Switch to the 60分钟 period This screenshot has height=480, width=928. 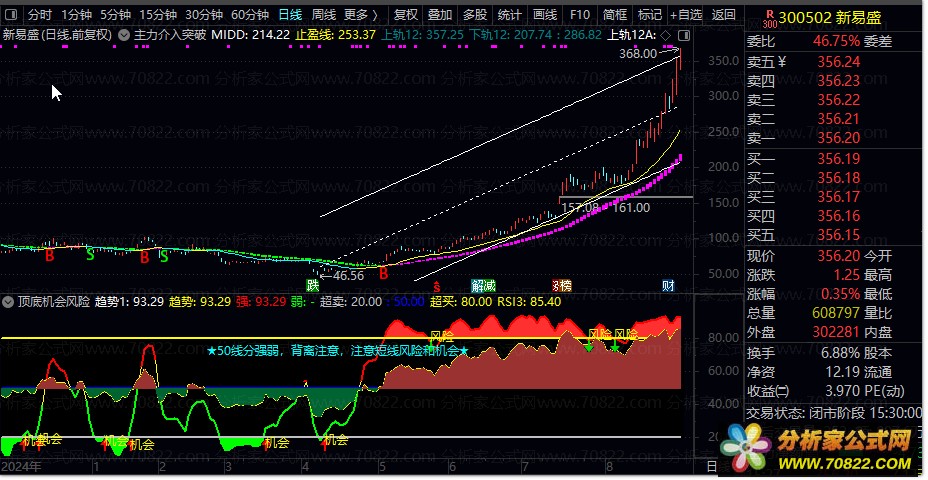click(x=250, y=15)
